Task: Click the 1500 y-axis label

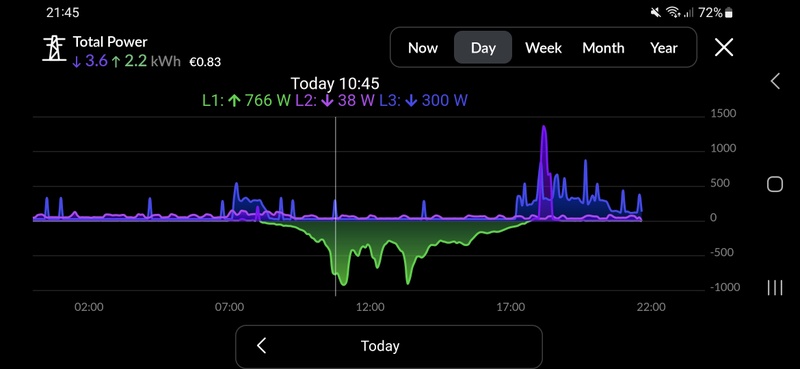Action: [x=723, y=113]
